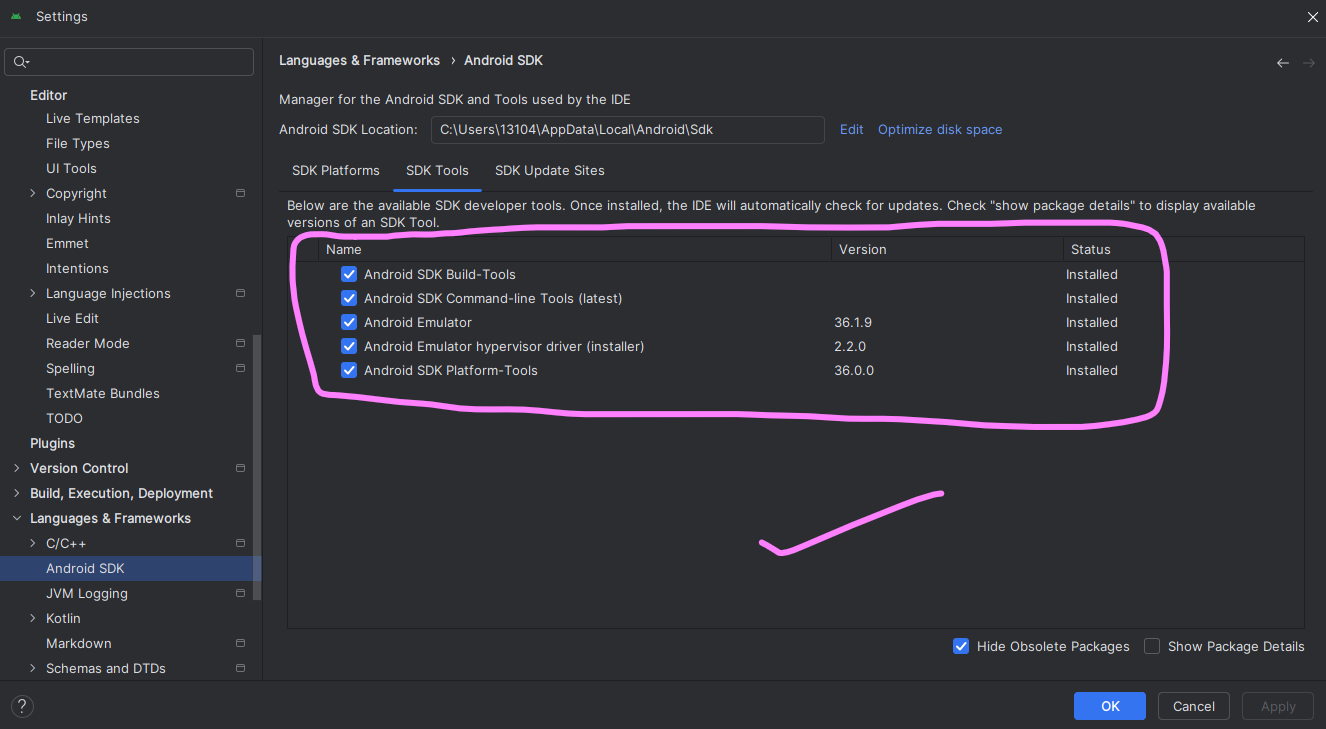Click the help question mark icon
Screen dimensions: 1326x729
pyautogui.click(x=22, y=706)
